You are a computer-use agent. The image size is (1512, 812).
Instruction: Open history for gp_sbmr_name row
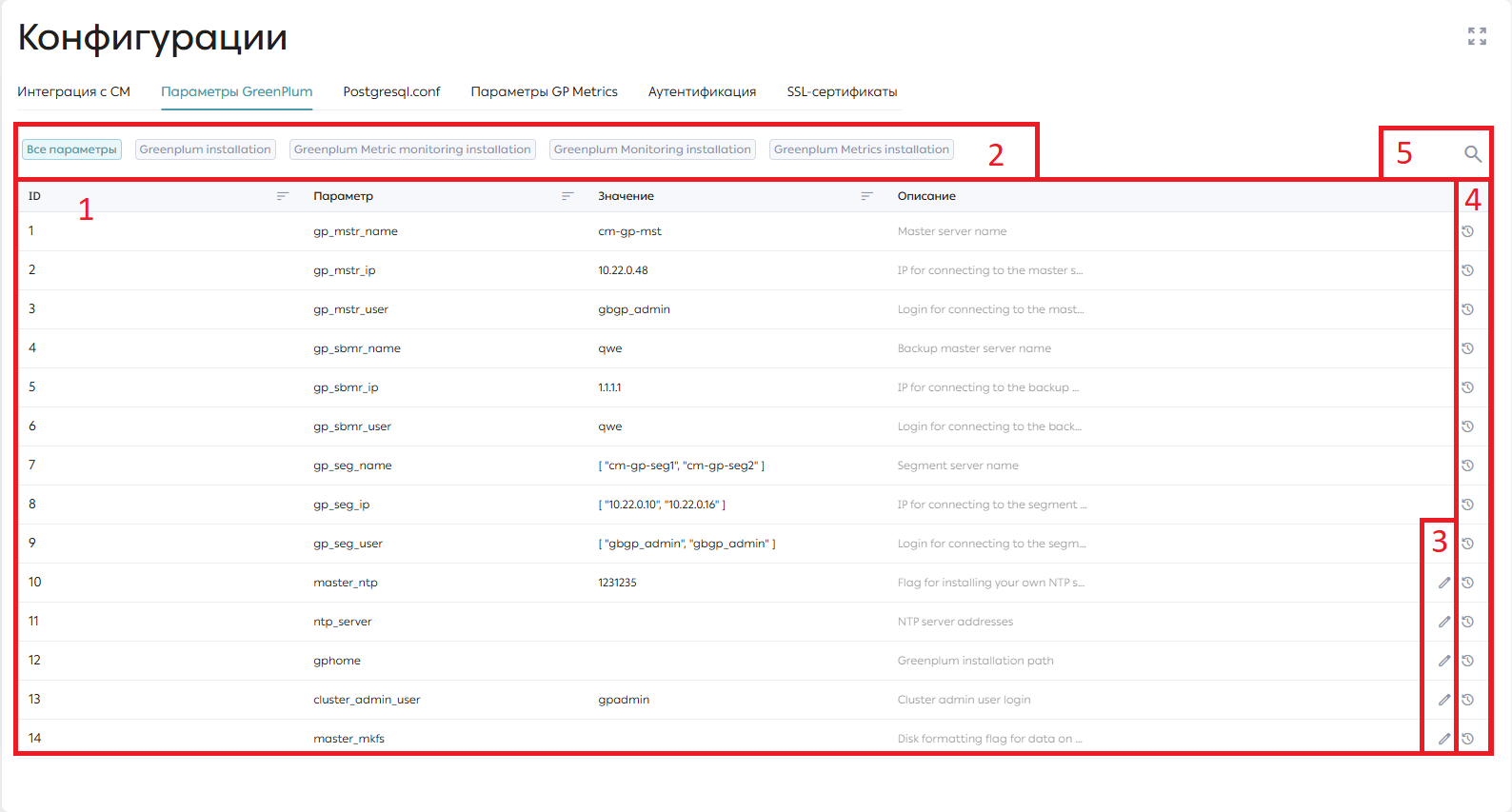pos(1468,348)
